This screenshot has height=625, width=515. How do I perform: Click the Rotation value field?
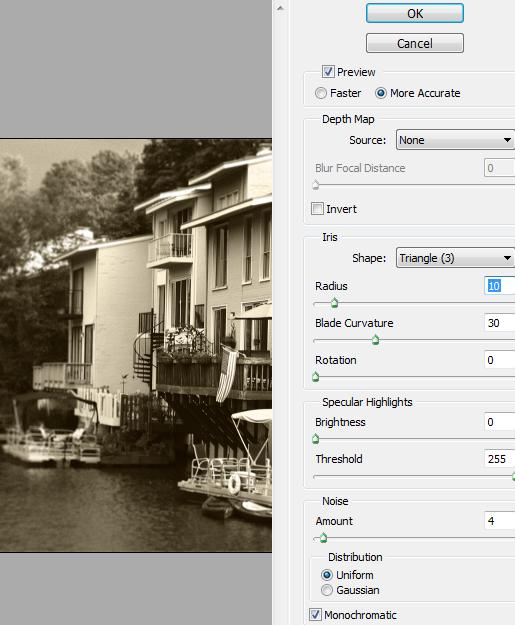pyautogui.click(x=499, y=360)
